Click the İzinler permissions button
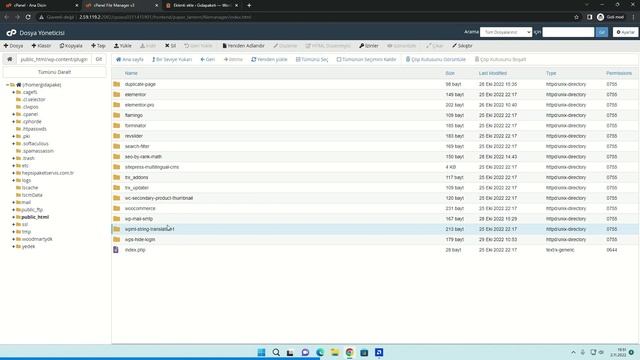Screen dimensions: 640x360 pos(369,46)
